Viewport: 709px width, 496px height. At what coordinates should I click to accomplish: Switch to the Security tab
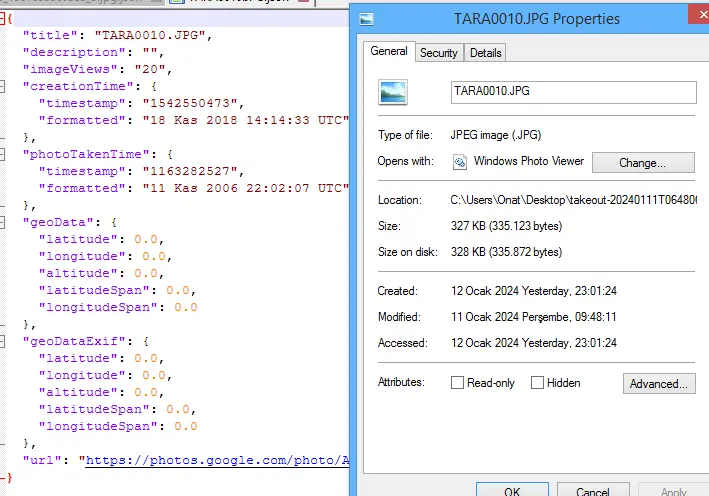pos(439,53)
